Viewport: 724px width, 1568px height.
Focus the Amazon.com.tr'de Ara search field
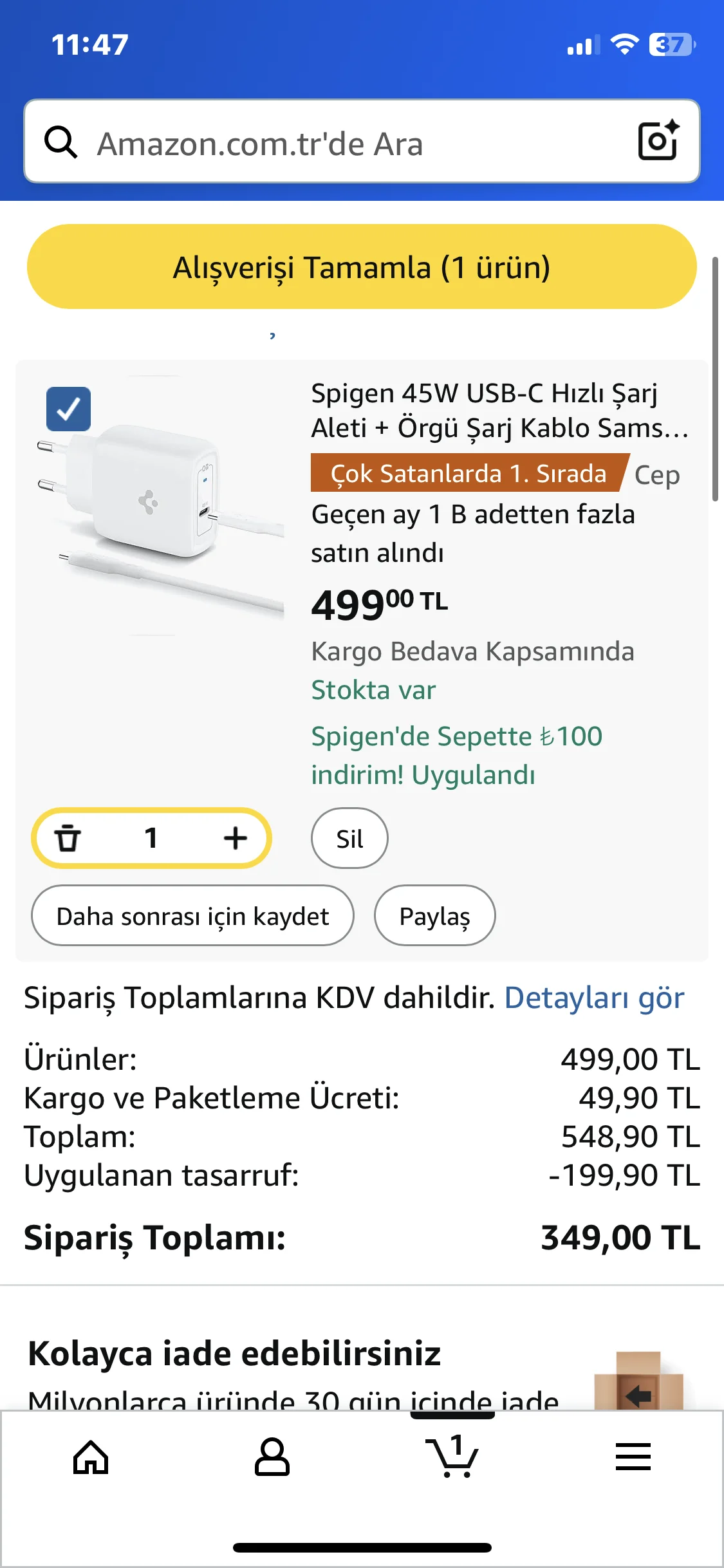pyautogui.click(x=348, y=143)
